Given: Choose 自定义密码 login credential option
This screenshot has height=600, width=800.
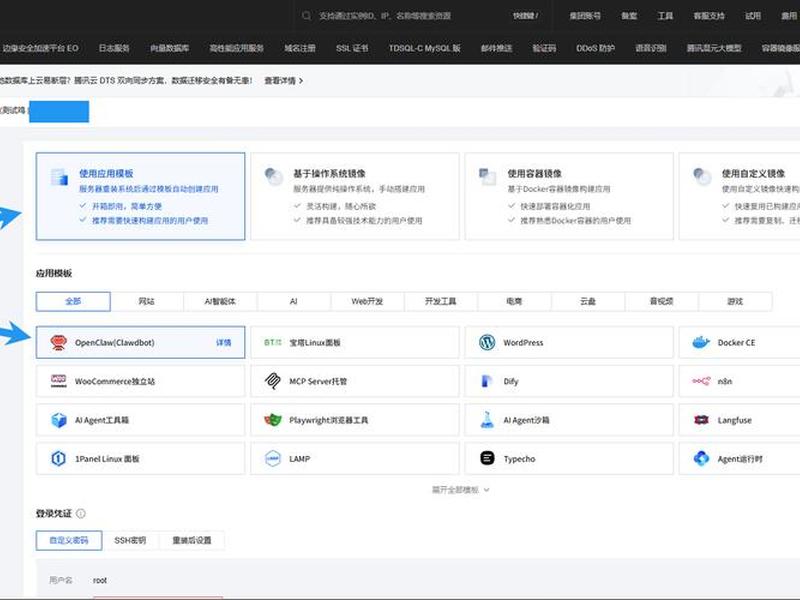Looking at the screenshot, I should pos(69,540).
